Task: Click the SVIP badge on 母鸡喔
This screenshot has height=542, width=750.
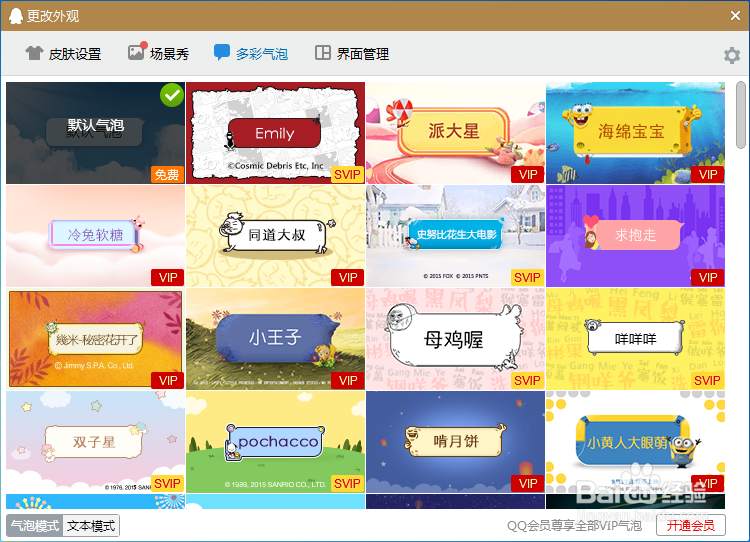Action: pyautogui.click(x=528, y=381)
